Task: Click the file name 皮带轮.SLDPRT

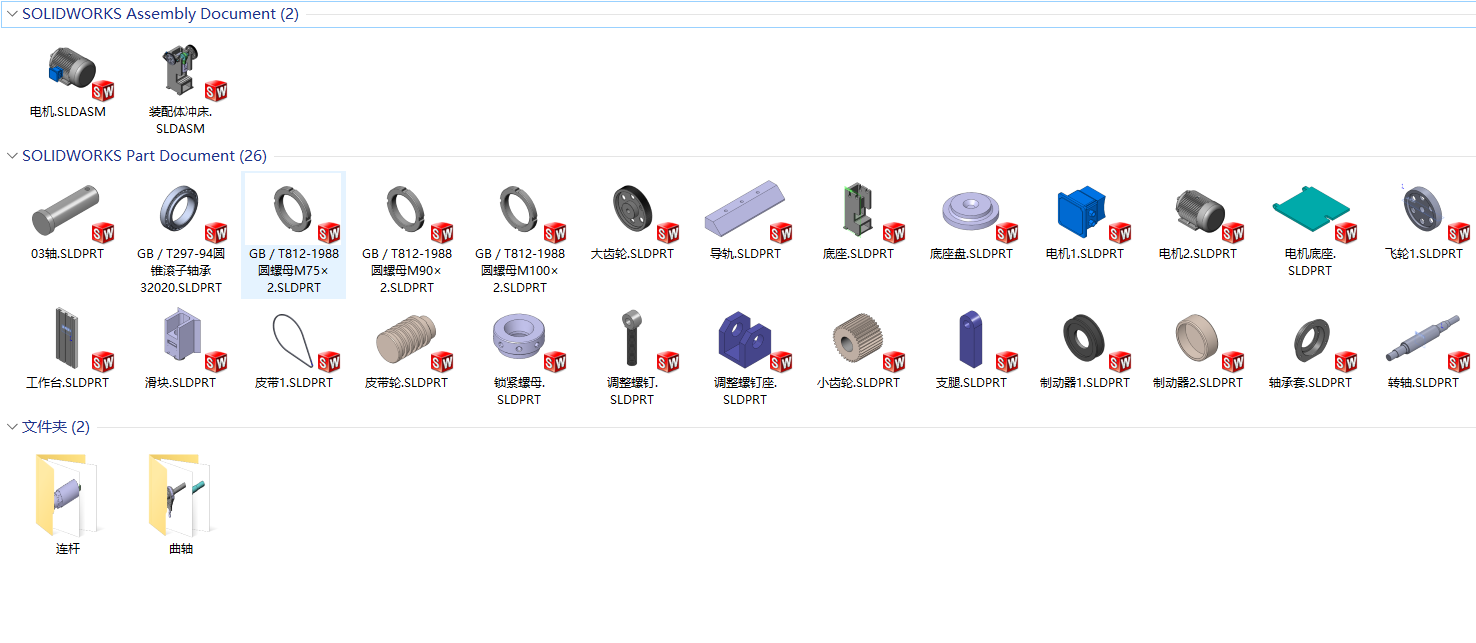Action: 406,383
